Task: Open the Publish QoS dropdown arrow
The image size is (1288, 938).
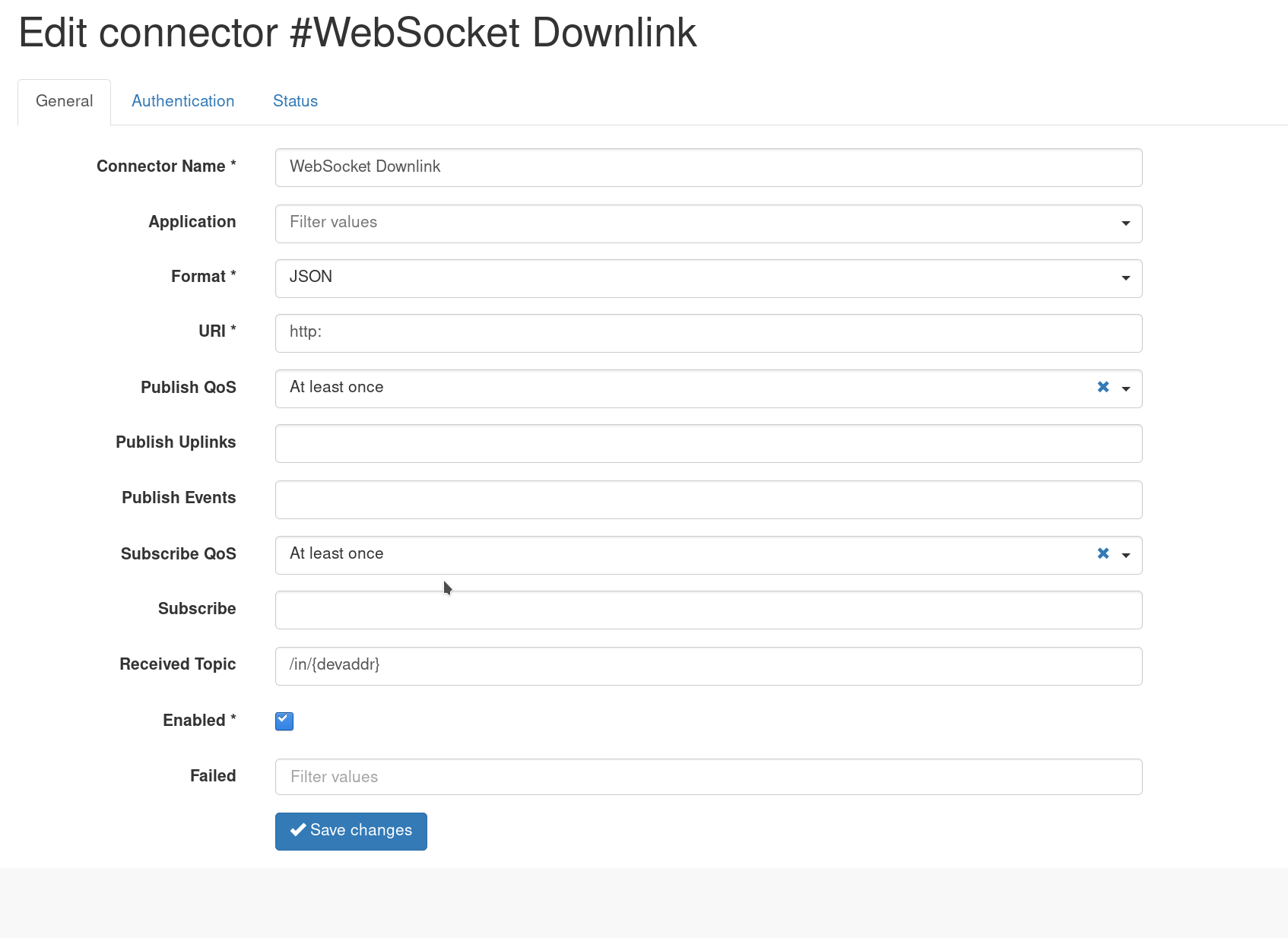Action: click(1126, 388)
